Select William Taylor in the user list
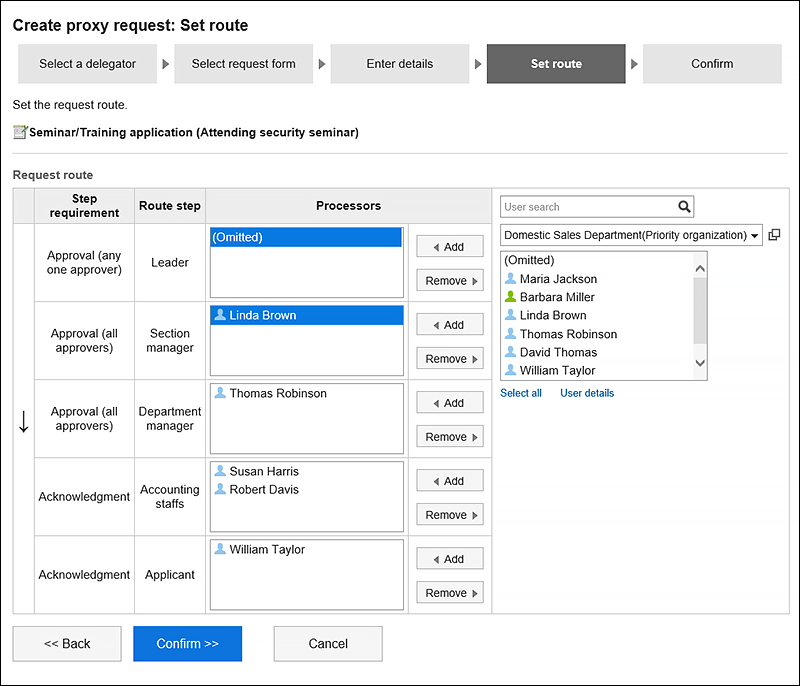800x686 pixels. (597, 370)
